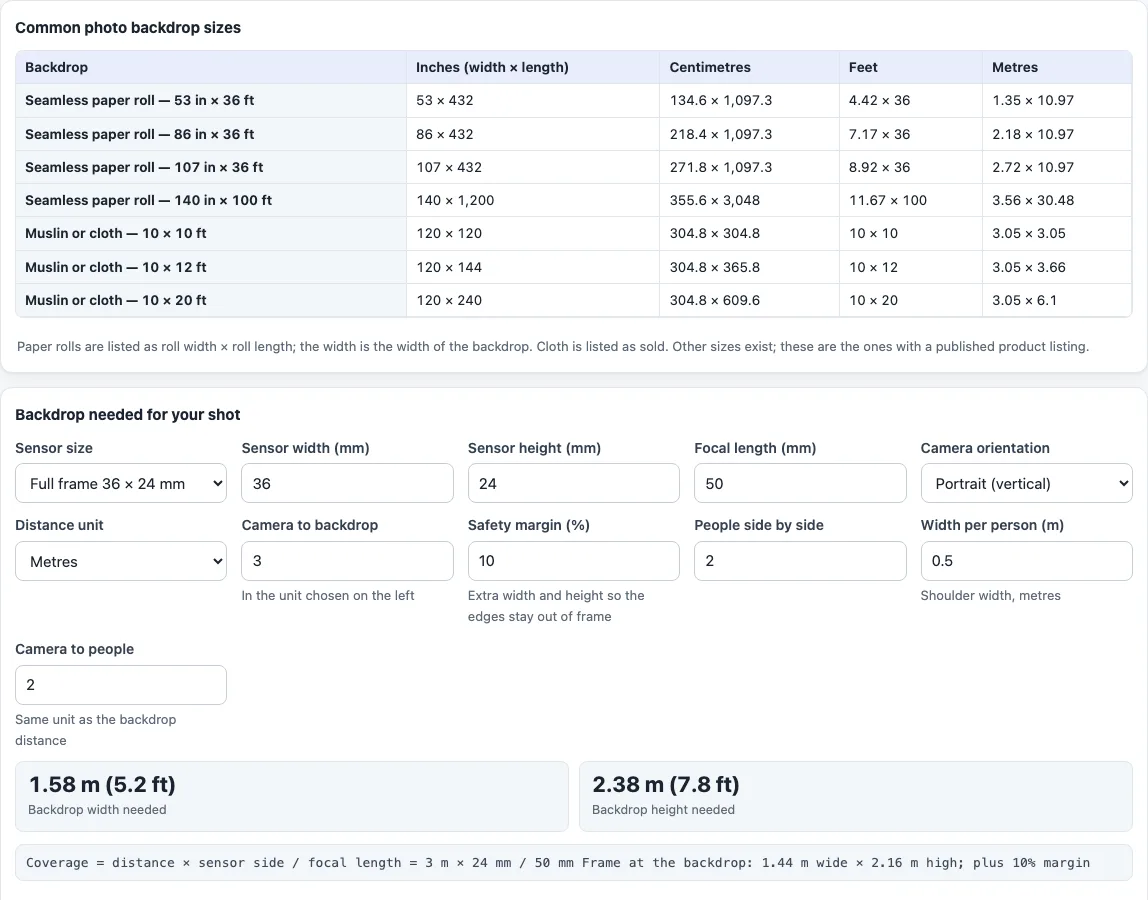Click the "Common photo backdrop sizes" heading

(128, 28)
